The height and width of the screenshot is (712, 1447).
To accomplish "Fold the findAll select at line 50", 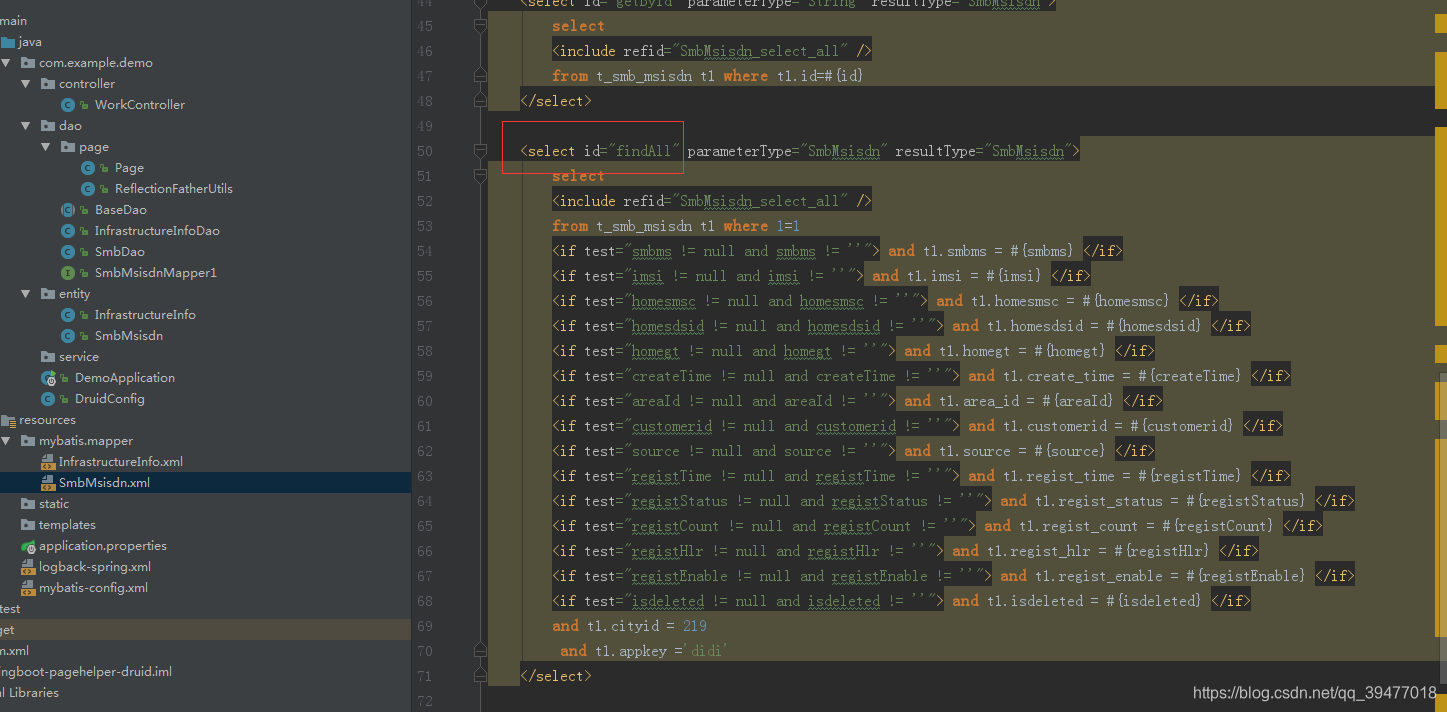I will [x=480, y=151].
